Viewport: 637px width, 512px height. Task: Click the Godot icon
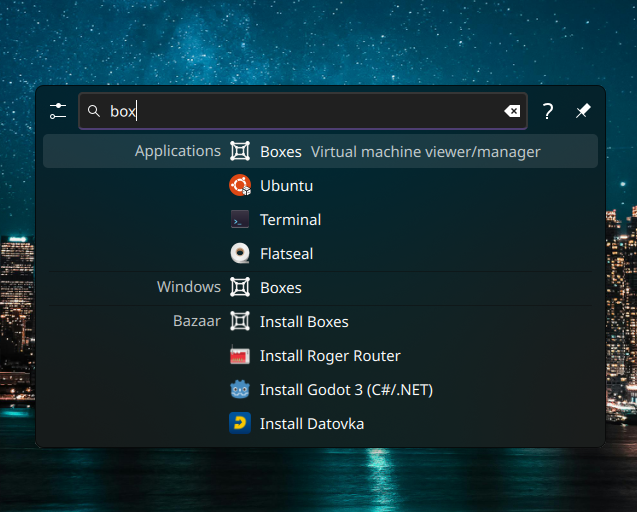[x=240, y=390]
